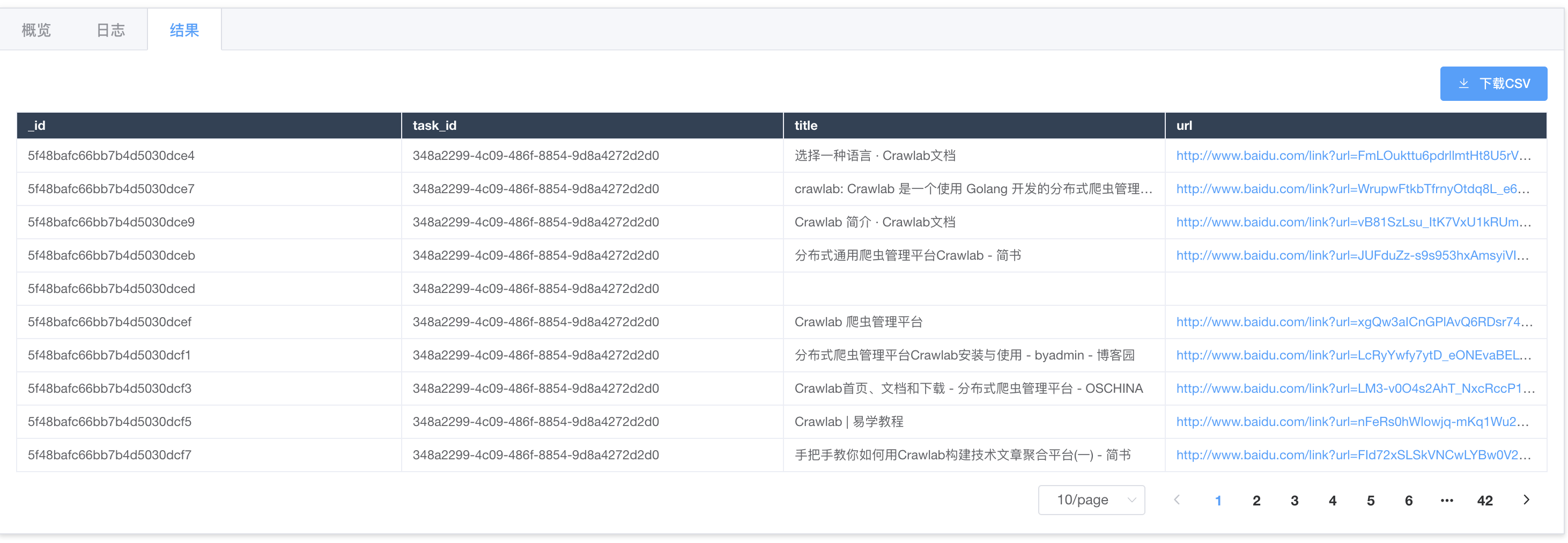Open the 10/page size dropdown
Viewport: 1568px width, 543px height.
(1091, 500)
